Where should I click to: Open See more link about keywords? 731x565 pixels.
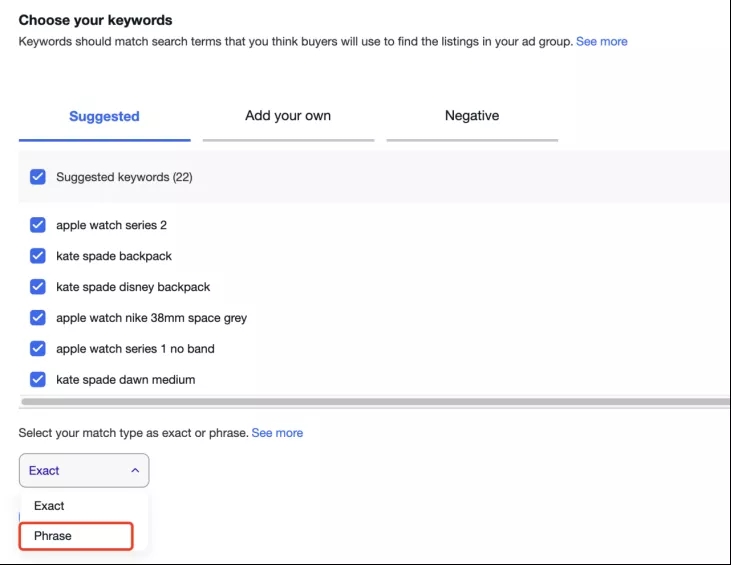point(601,41)
